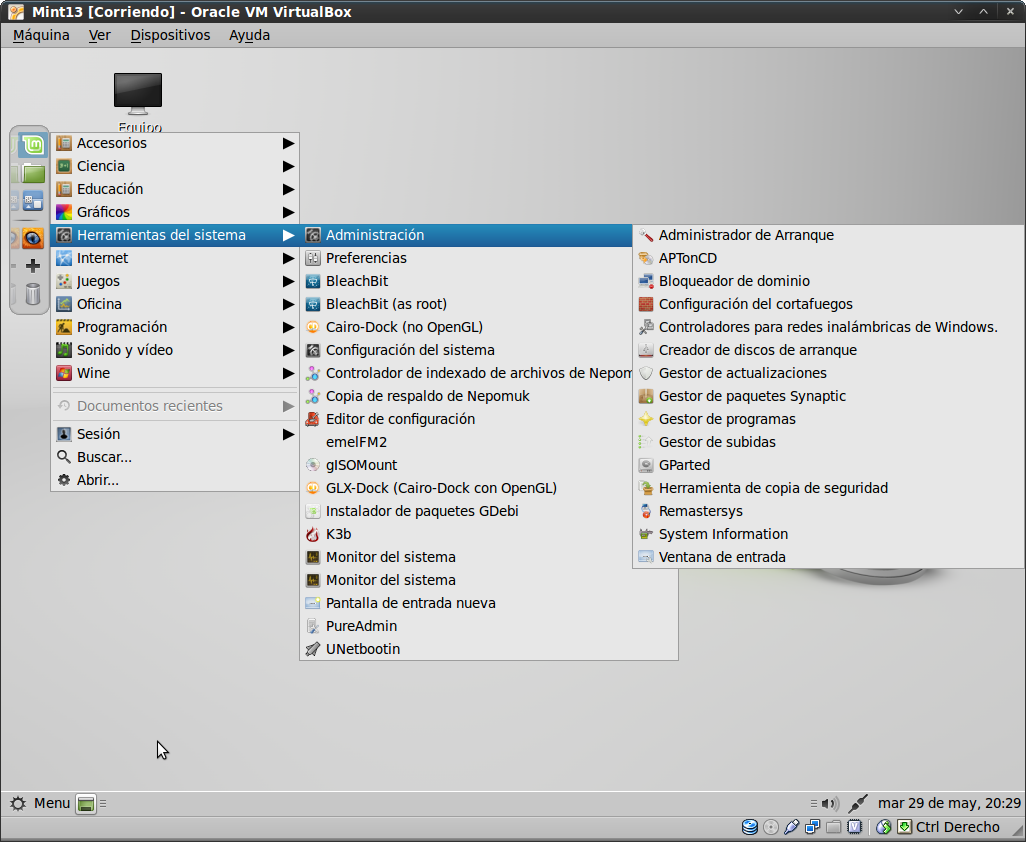Open the trash can icon in the dock
The width and height of the screenshot is (1026, 842).
(32, 294)
